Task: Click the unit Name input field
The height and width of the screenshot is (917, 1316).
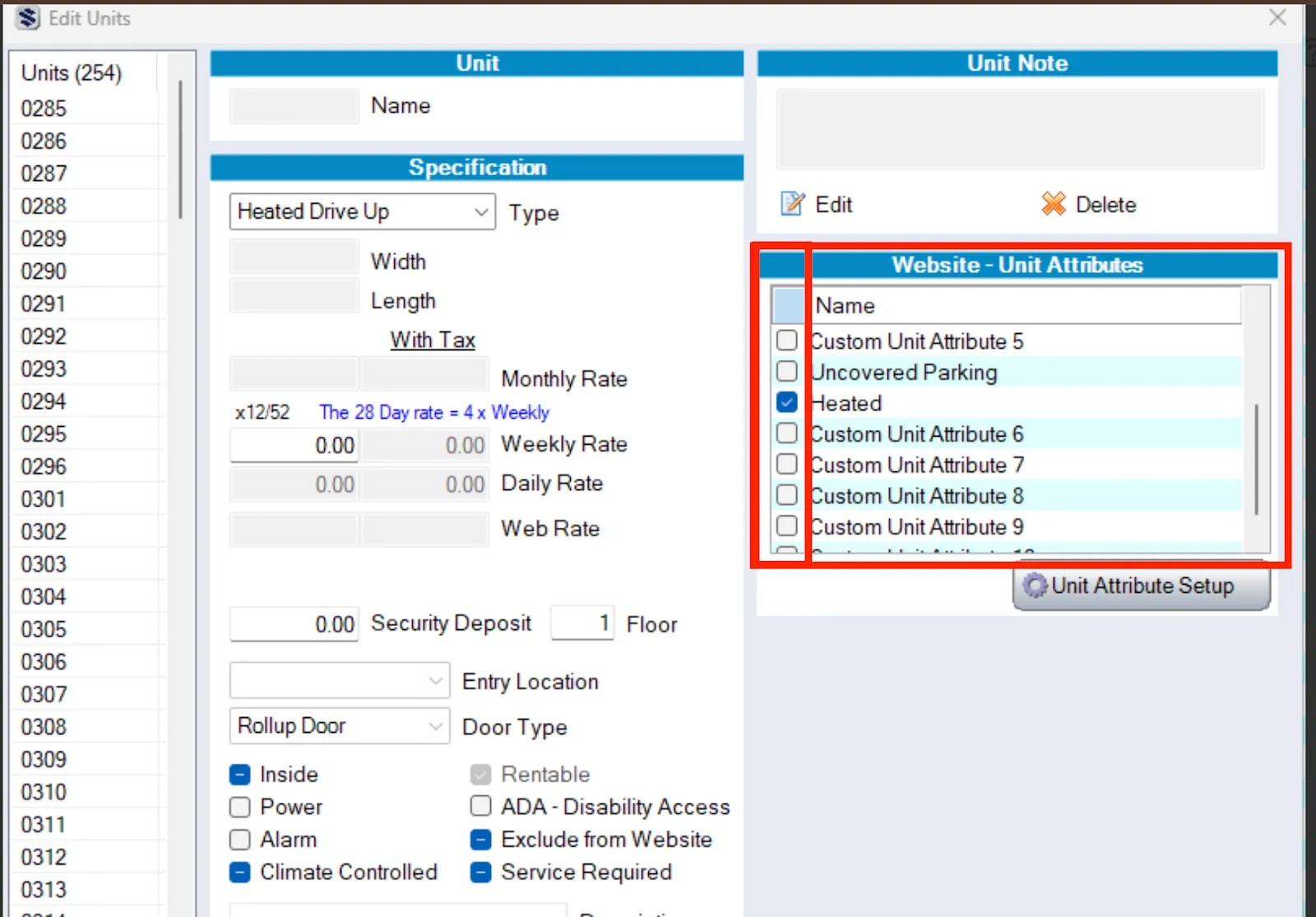Action: point(294,106)
